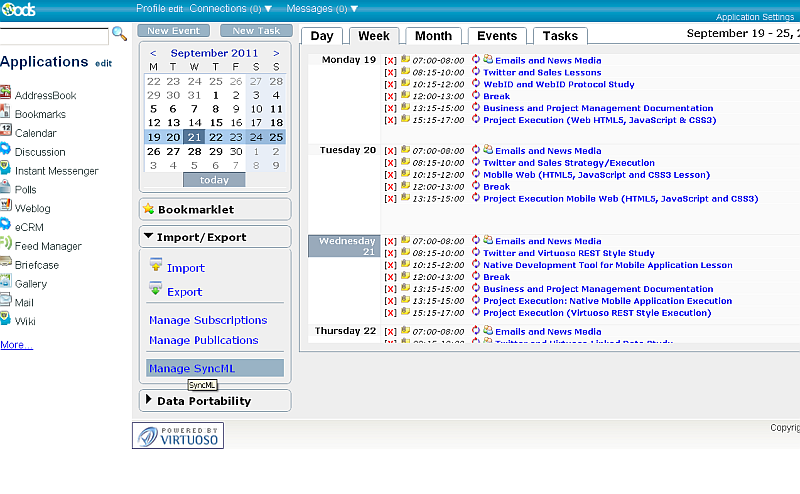Click the today button under calendar
This screenshot has height=494, width=800.
(x=214, y=180)
